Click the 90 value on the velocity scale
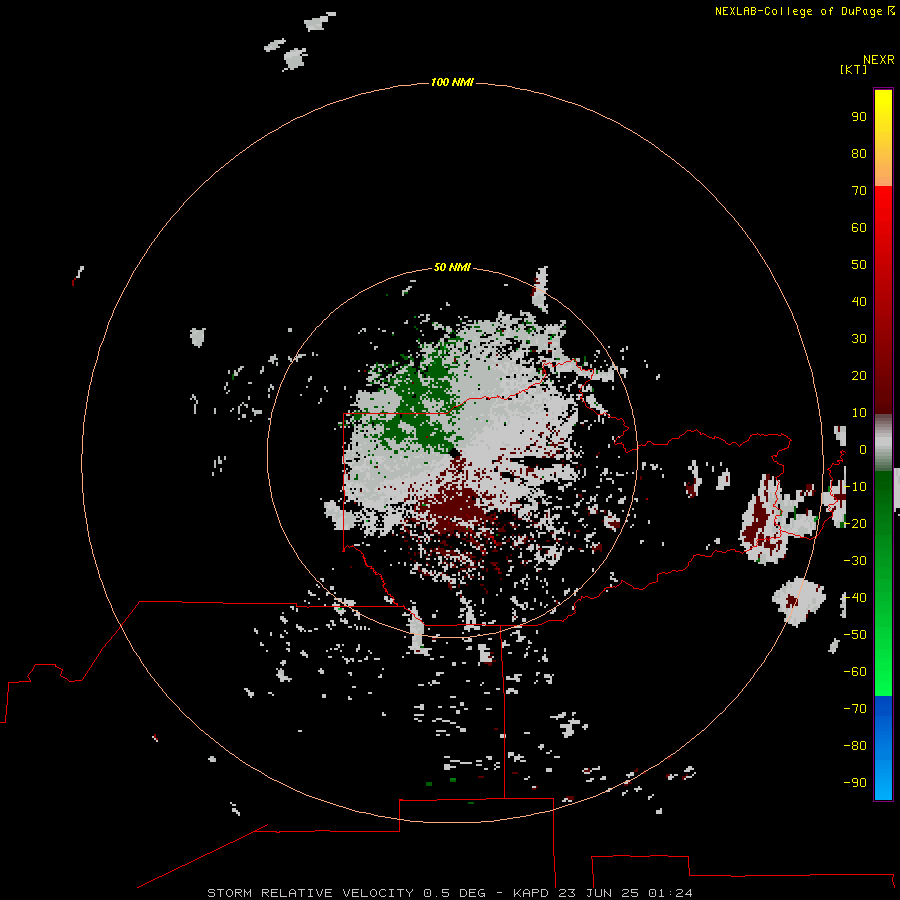The image size is (900, 900). [859, 117]
